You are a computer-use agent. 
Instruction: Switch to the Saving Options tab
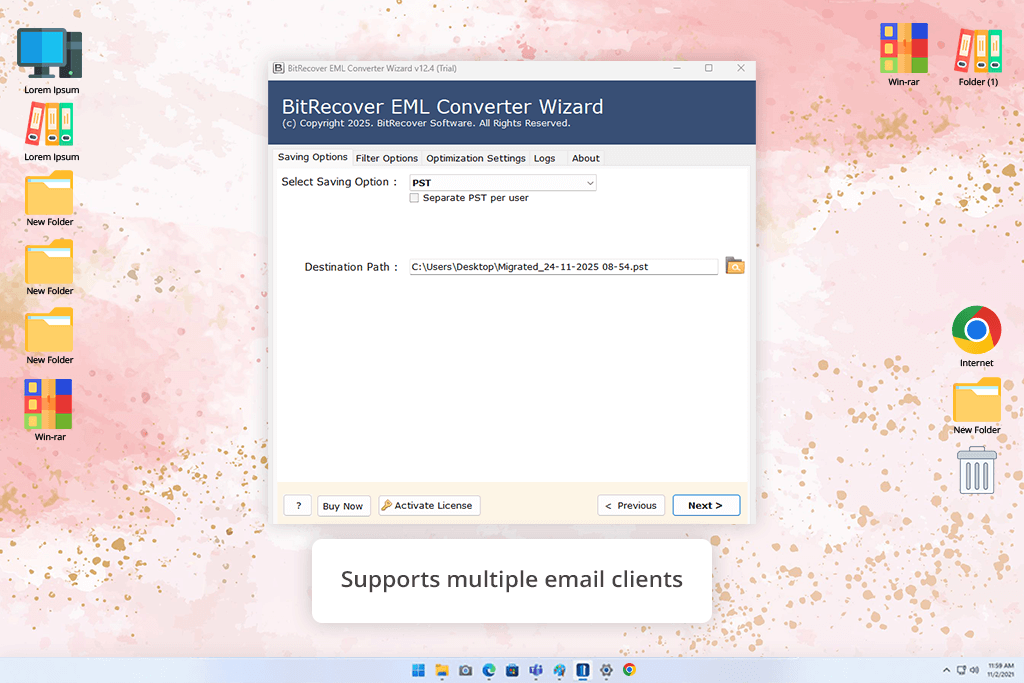tap(312, 157)
